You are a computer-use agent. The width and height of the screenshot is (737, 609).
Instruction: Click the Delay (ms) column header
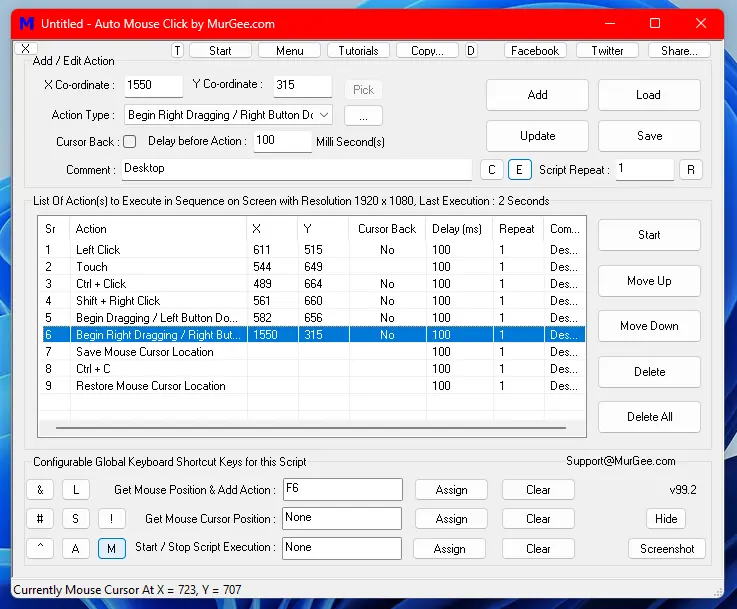(459, 229)
